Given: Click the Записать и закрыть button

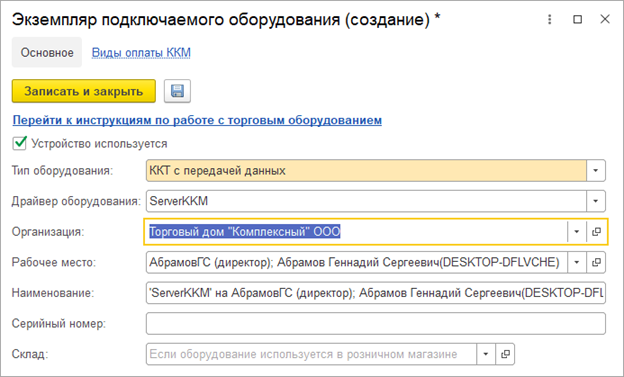Looking at the screenshot, I should 84,91.
